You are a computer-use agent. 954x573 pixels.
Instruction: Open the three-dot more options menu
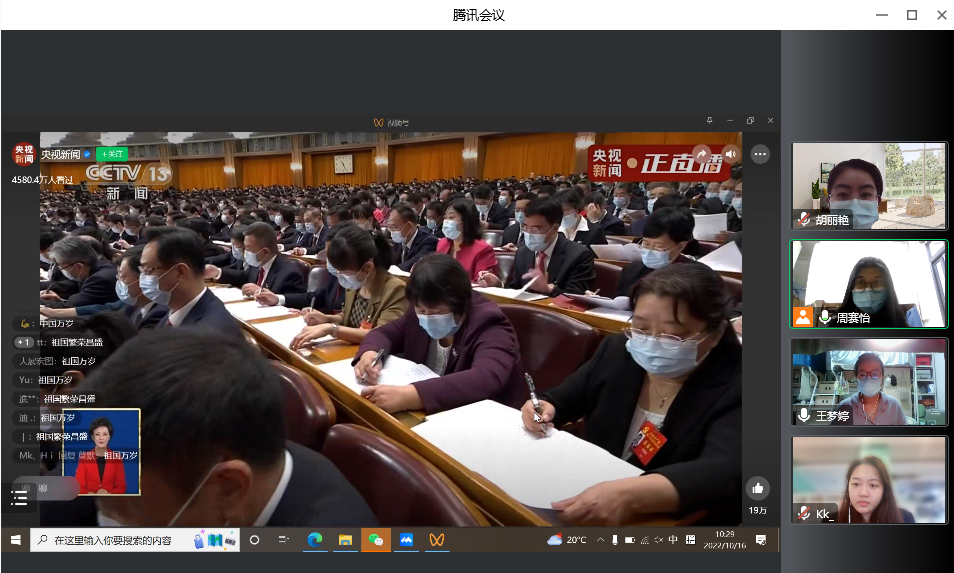[760, 154]
